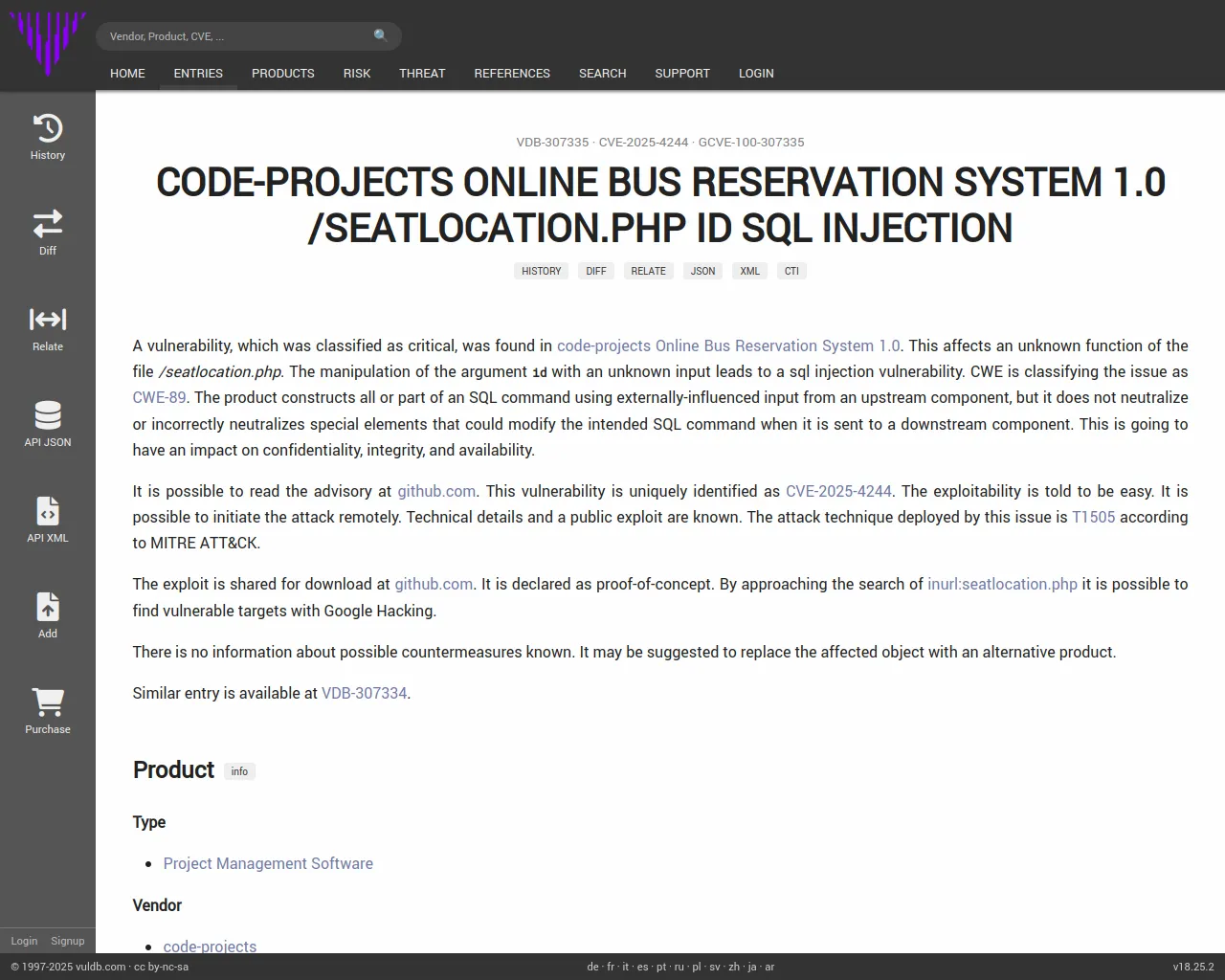The width and height of the screenshot is (1225, 980).
Task: Open the Relate sidebar icon
Action: coord(48,320)
